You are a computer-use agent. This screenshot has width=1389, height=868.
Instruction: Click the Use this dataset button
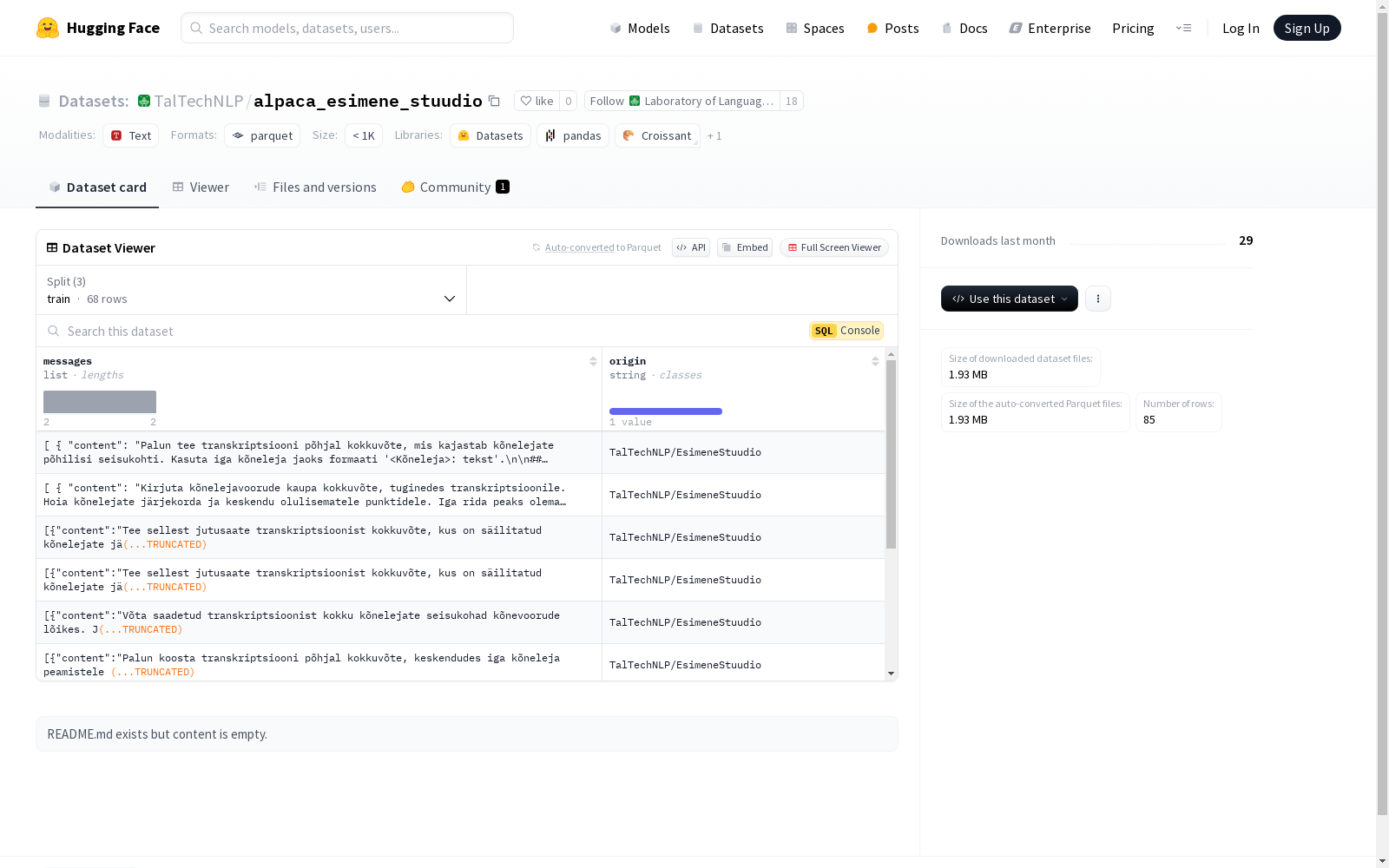[1009, 299]
